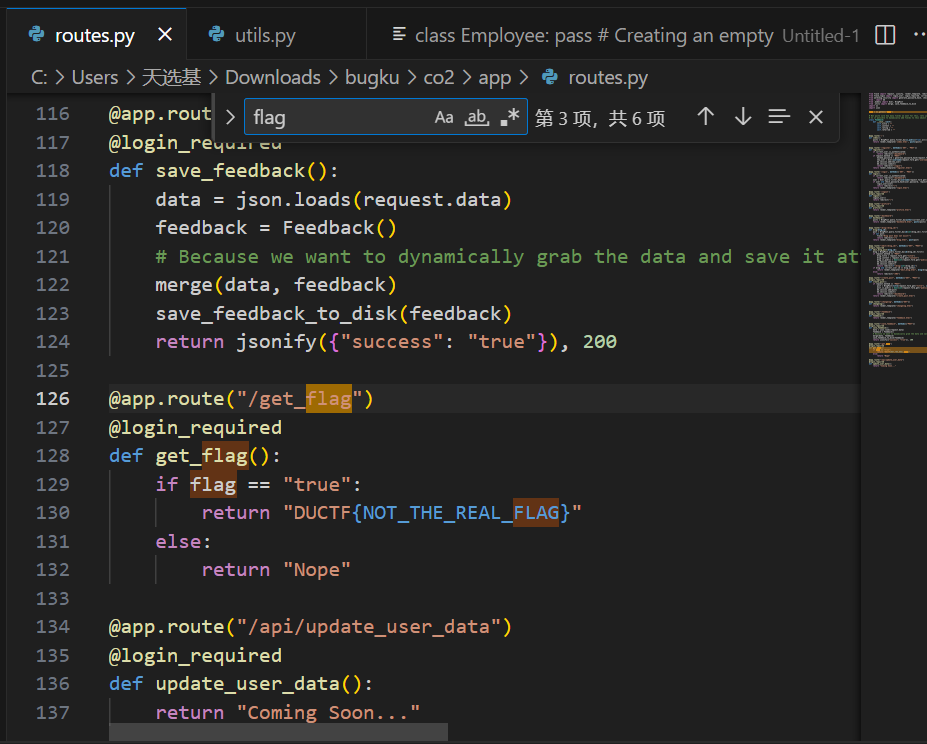Viewport: 927px width, 744px height.
Task: Open the editor more actions menu
Action: (x=918, y=35)
